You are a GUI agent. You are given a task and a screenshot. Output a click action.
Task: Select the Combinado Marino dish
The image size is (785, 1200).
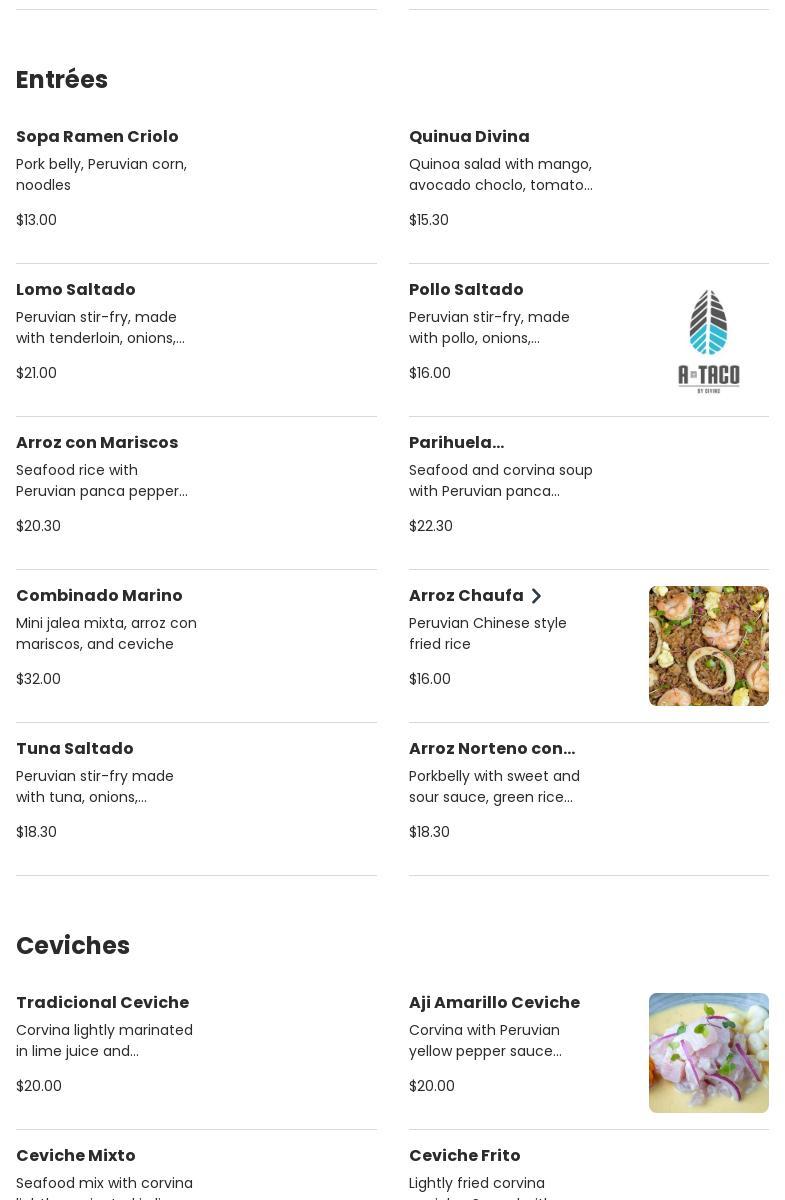(99, 596)
